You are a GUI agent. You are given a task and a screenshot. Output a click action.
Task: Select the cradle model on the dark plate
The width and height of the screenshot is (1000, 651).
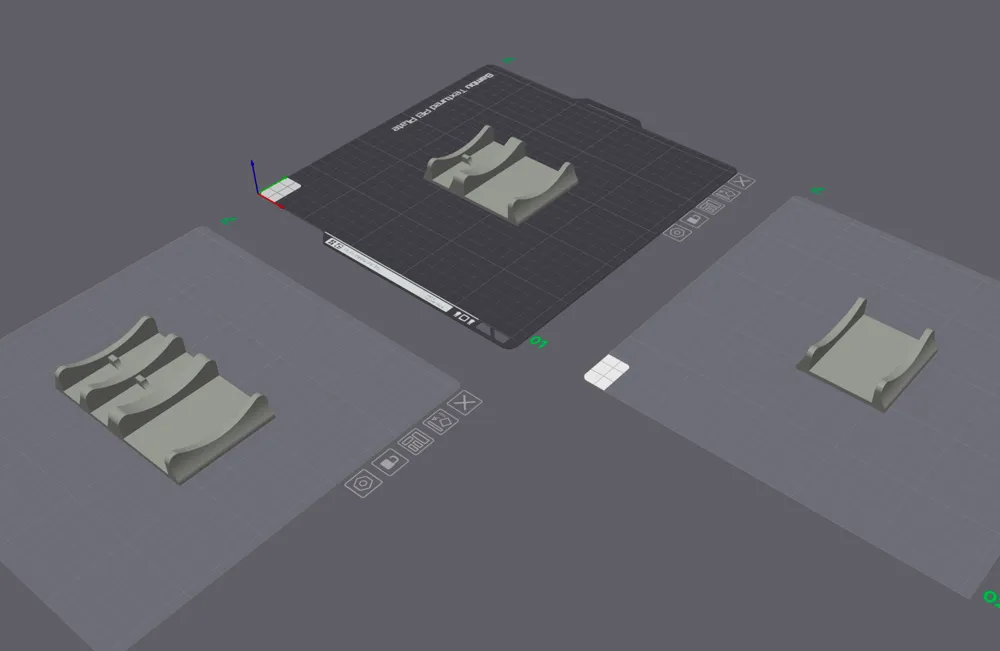(x=500, y=178)
